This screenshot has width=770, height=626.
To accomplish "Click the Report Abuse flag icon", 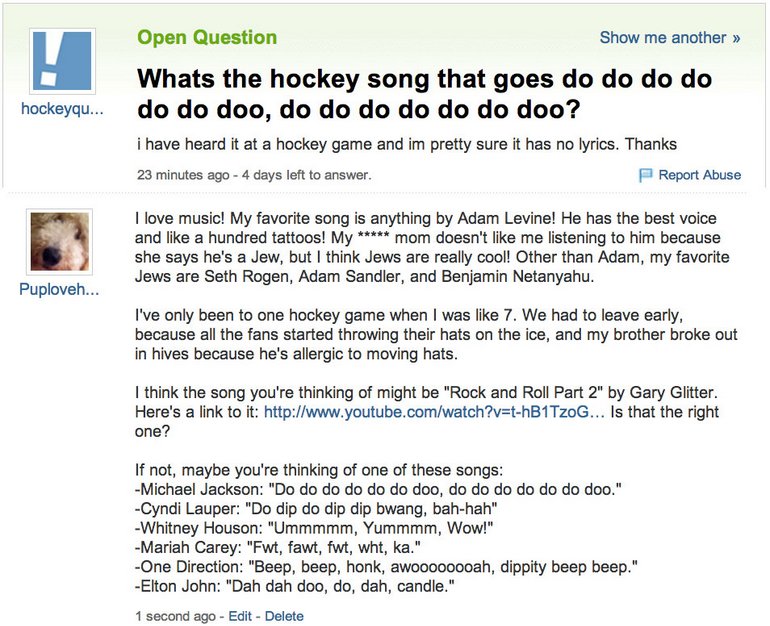I will pos(646,175).
